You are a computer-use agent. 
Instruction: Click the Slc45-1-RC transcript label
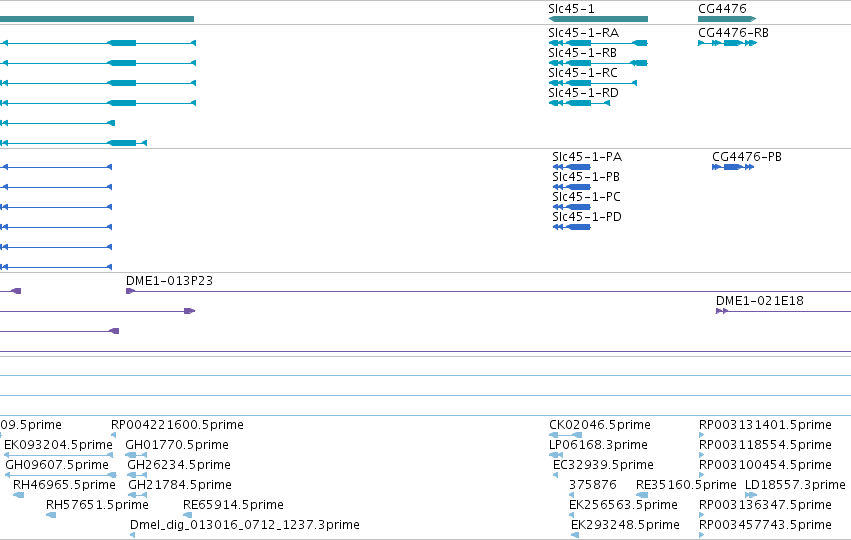click(x=583, y=73)
